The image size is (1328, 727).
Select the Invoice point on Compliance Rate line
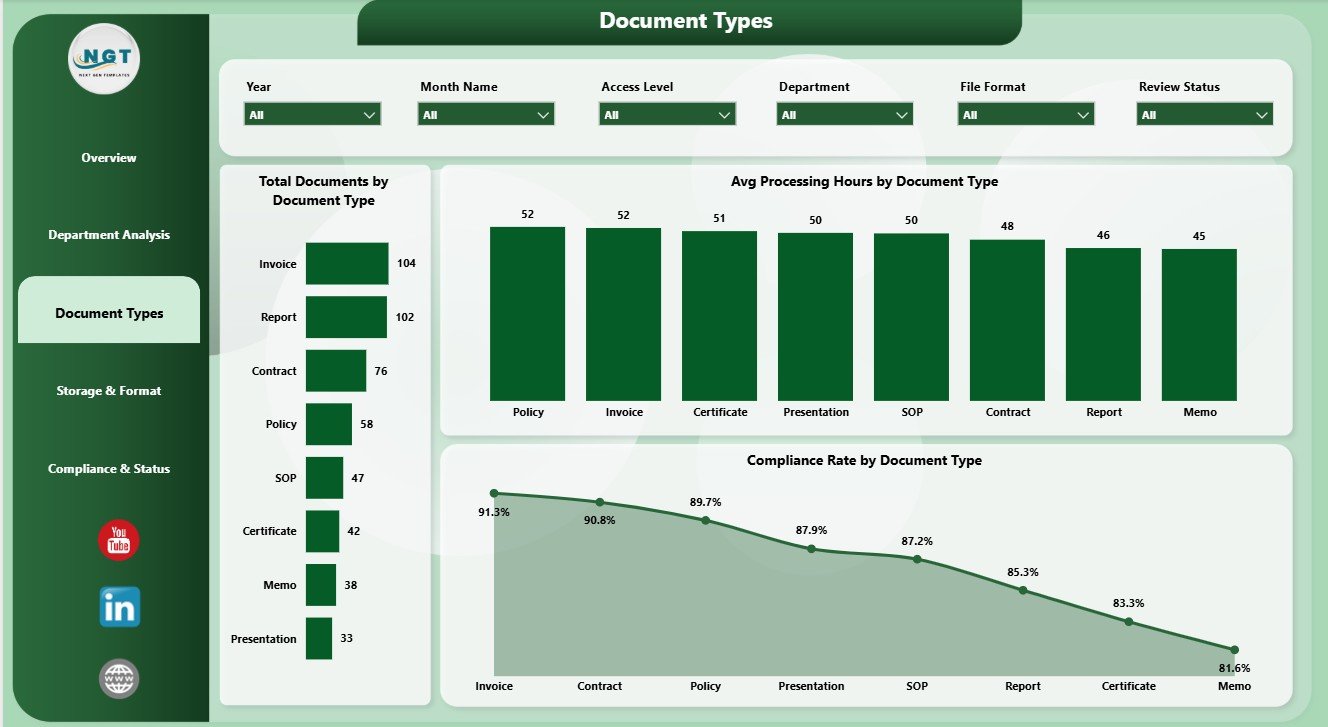point(494,493)
